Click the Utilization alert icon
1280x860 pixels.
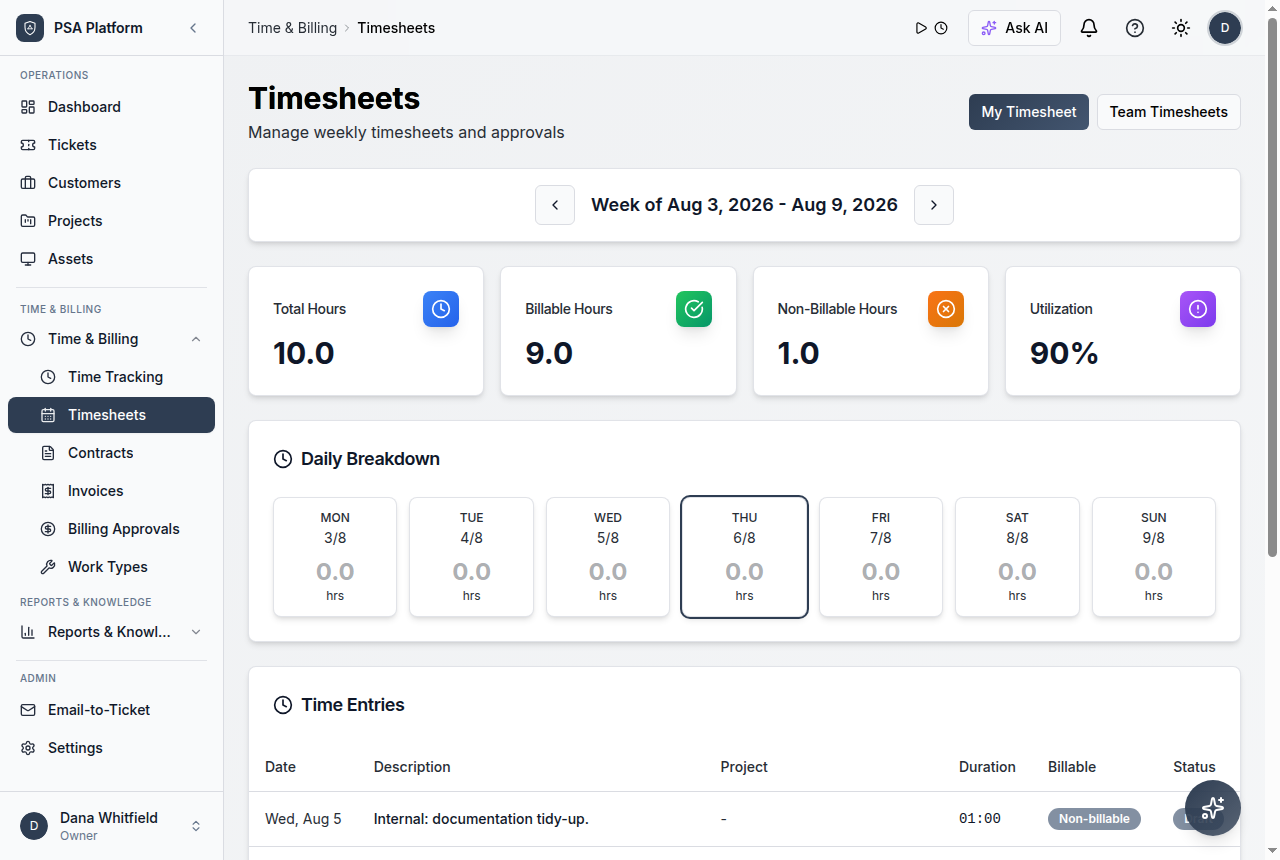[1198, 309]
